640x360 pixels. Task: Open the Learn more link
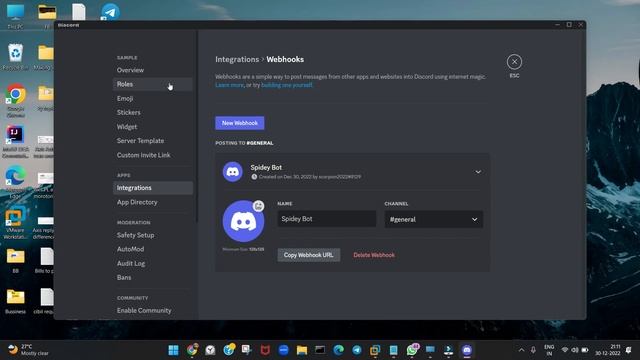click(229, 85)
